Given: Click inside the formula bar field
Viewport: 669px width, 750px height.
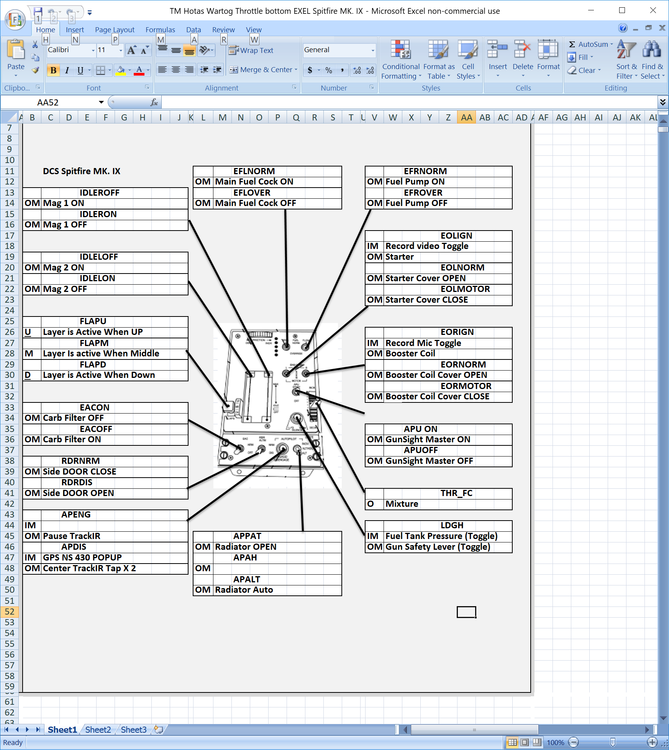Looking at the screenshot, I should tap(409, 102).
